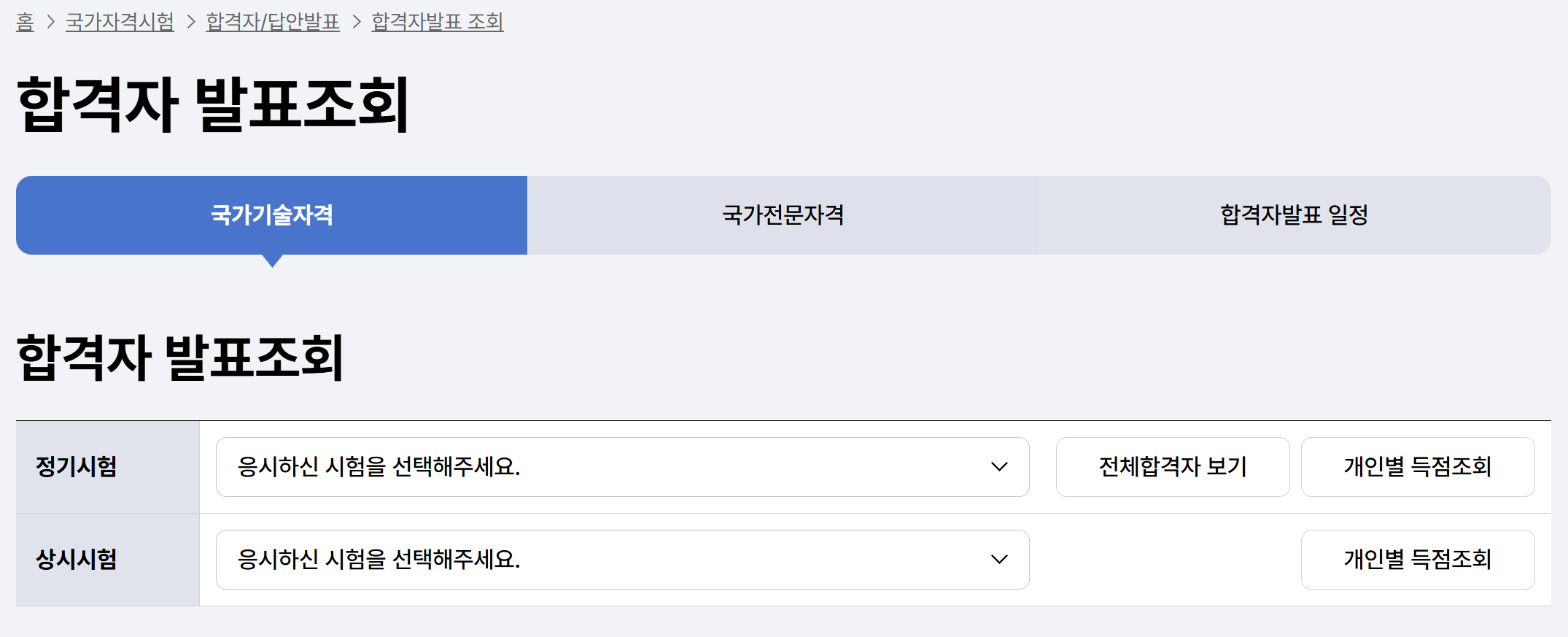
Task: Click the arrow before 합격자발표 조회 breadcrumb
Action: click(357, 22)
